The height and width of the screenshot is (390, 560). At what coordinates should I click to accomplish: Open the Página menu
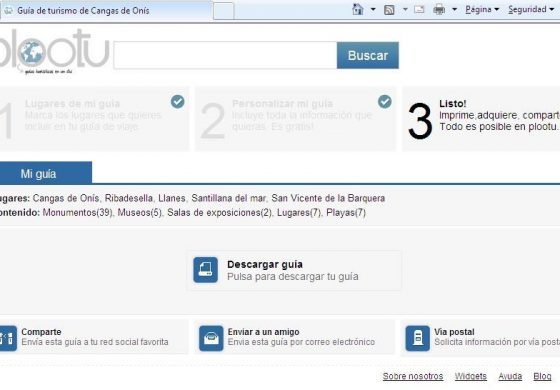coord(482,10)
